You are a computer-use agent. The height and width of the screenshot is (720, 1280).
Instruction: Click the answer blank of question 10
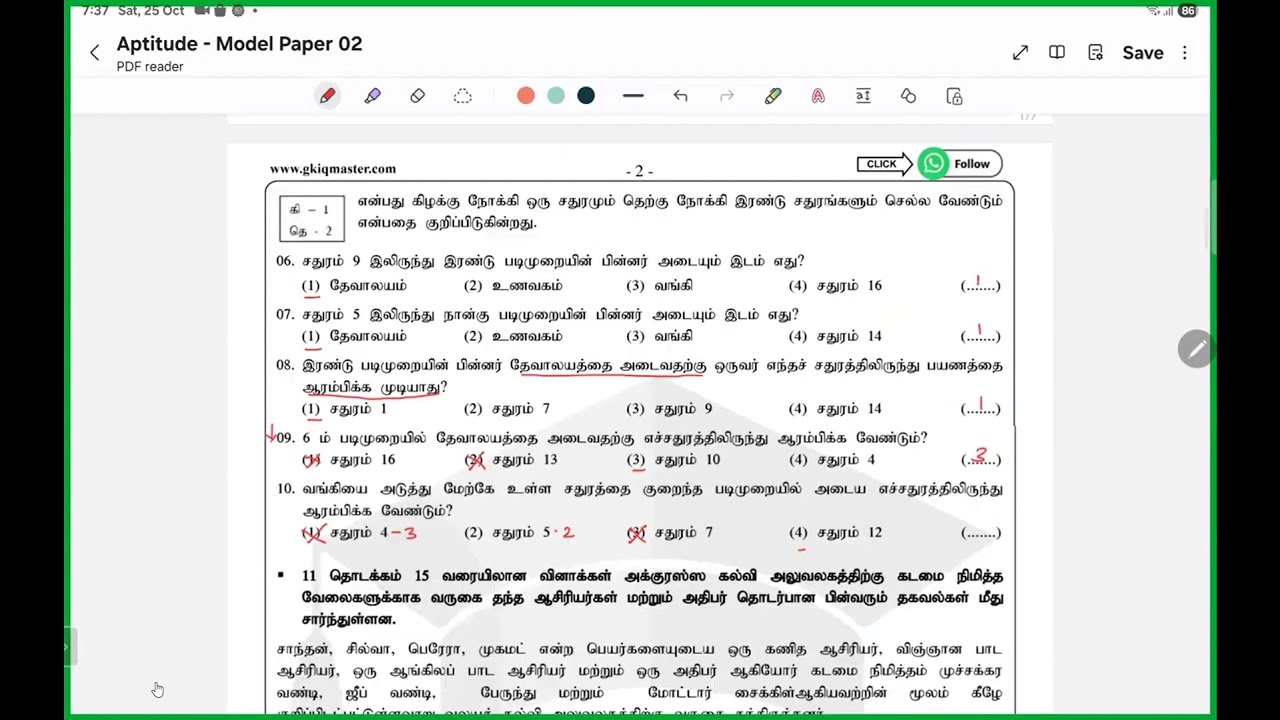980,533
